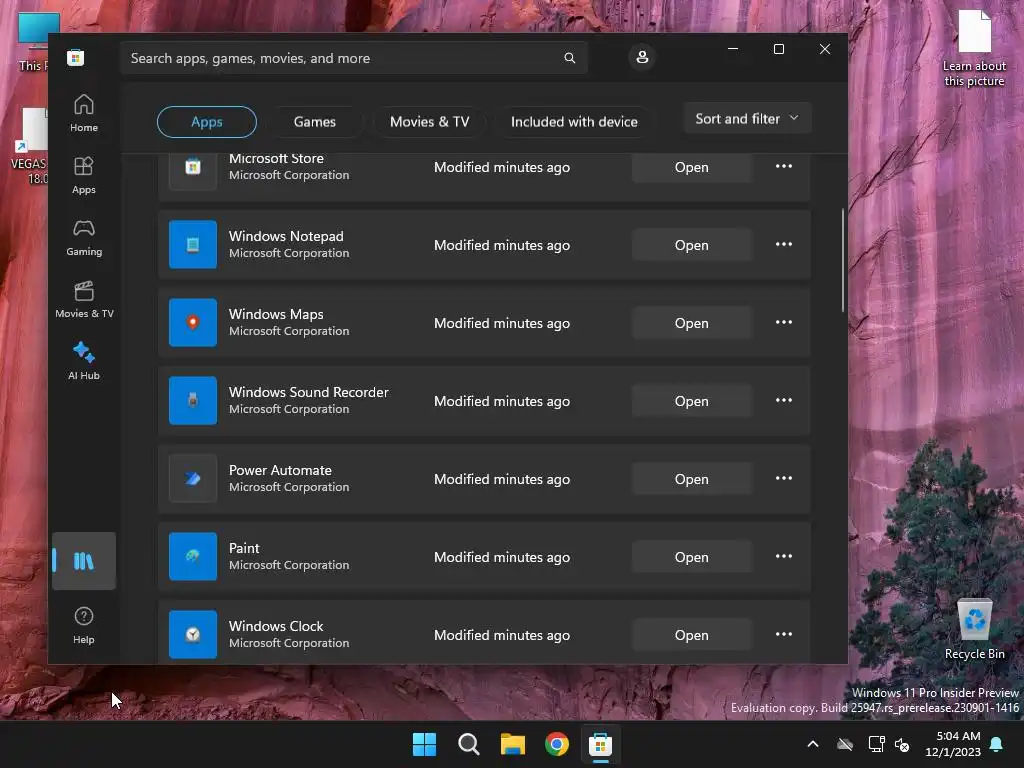The width and height of the screenshot is (1024, 768).
Task: Open Microsoft Store with Open button
Action: 692,167
